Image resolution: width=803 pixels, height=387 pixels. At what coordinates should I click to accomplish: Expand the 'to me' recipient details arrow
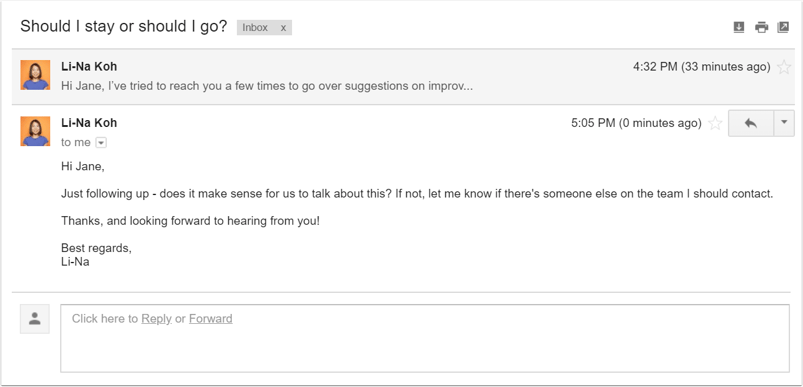coord(101,143)
